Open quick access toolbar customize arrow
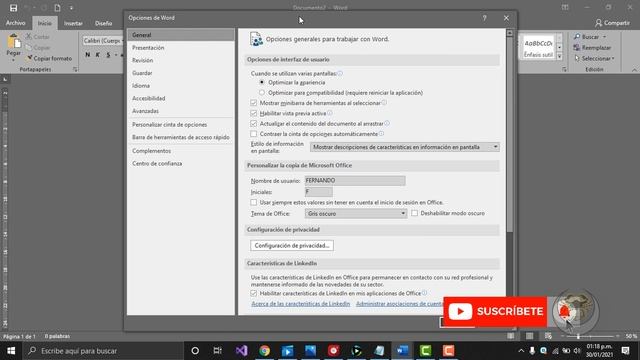Viewport: 640px width, 360px height. (x=71, y=8)
